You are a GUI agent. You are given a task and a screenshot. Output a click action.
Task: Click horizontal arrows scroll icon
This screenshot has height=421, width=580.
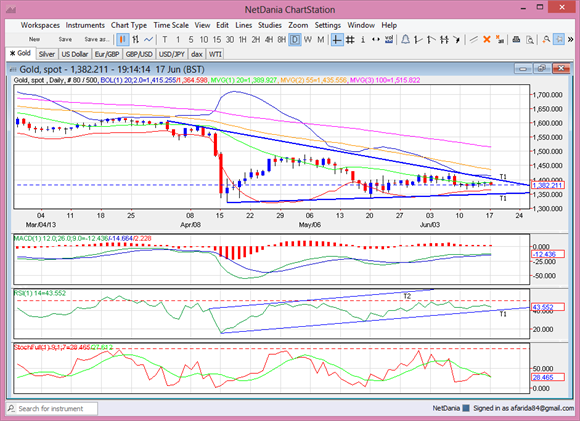tap(376, 40)
